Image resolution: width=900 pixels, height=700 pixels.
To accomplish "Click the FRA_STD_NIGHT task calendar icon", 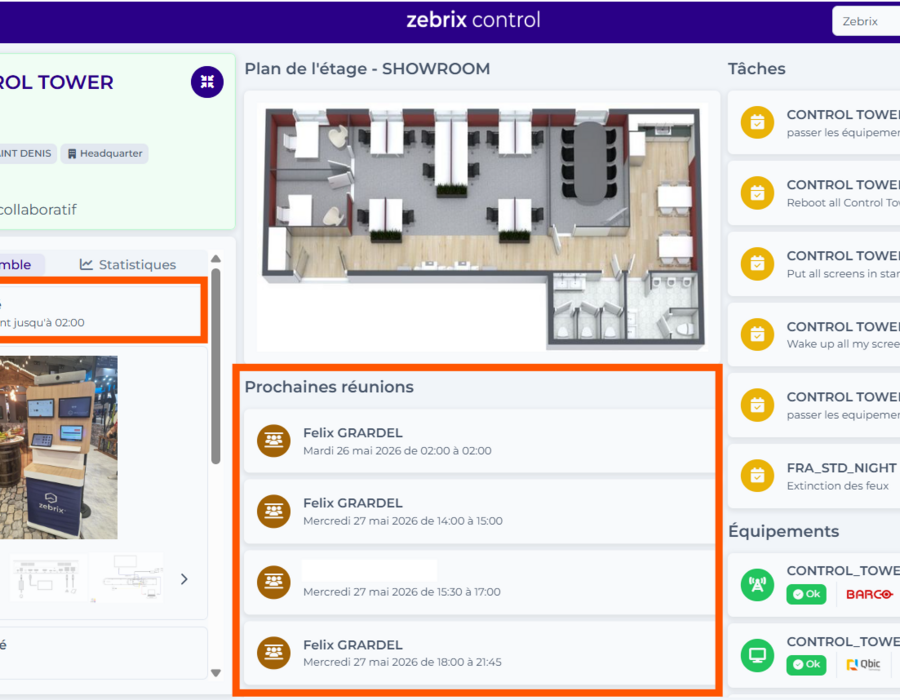I will coord(758,476).
